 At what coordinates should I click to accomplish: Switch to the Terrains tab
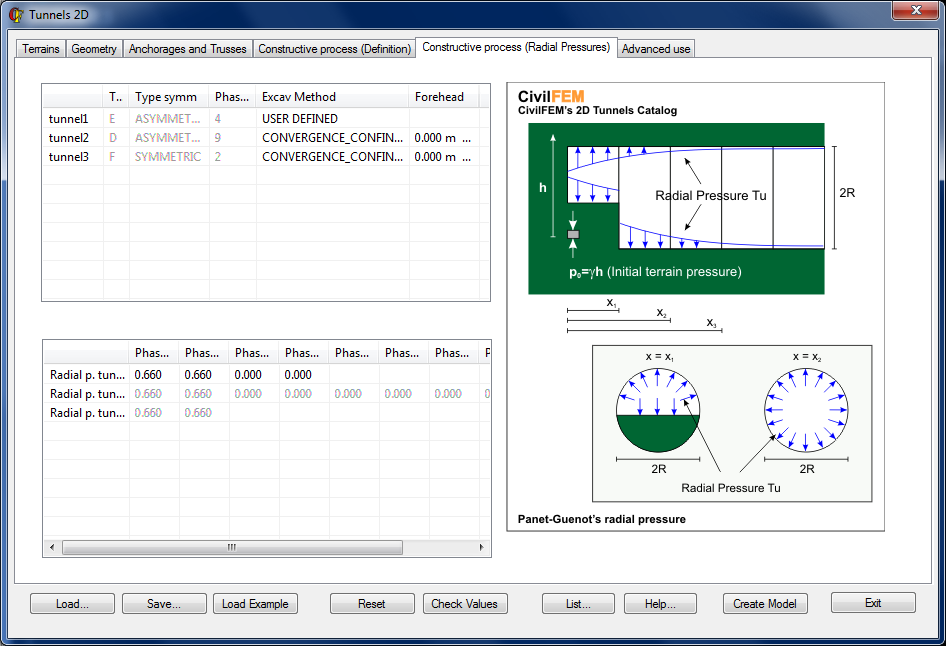coord(41,49)
